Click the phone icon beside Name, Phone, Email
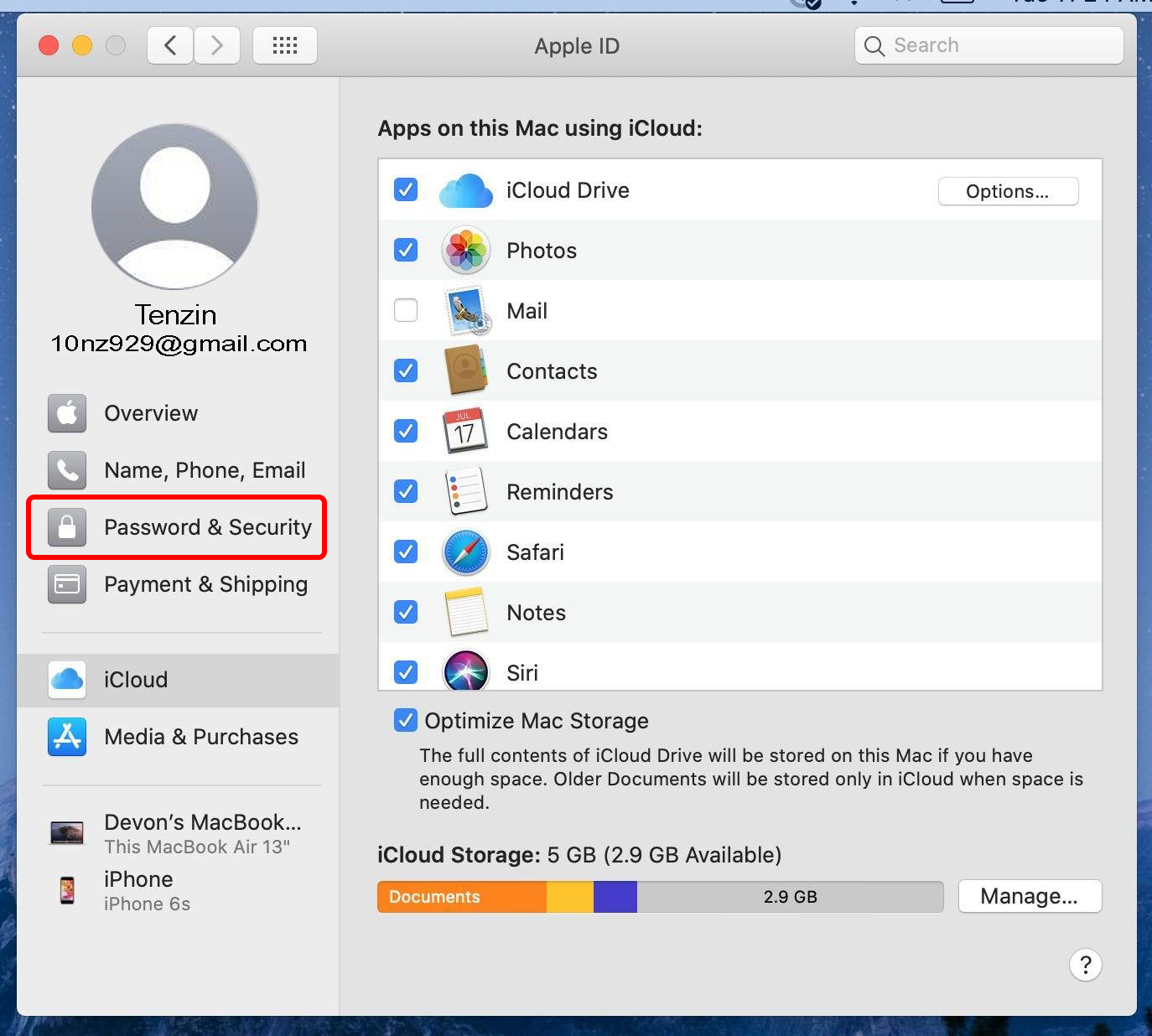Viewport: 1152px width, 1036px height. click(x=67, y=470)
